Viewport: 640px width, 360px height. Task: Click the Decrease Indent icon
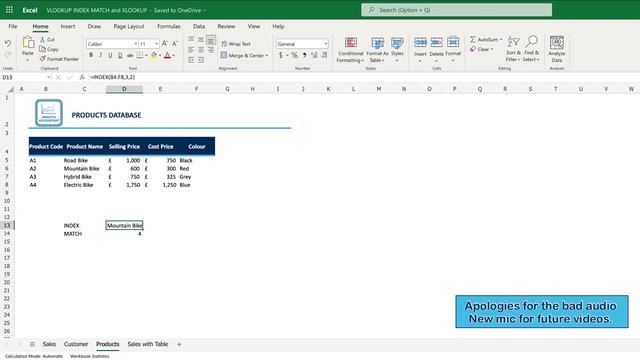191,60
